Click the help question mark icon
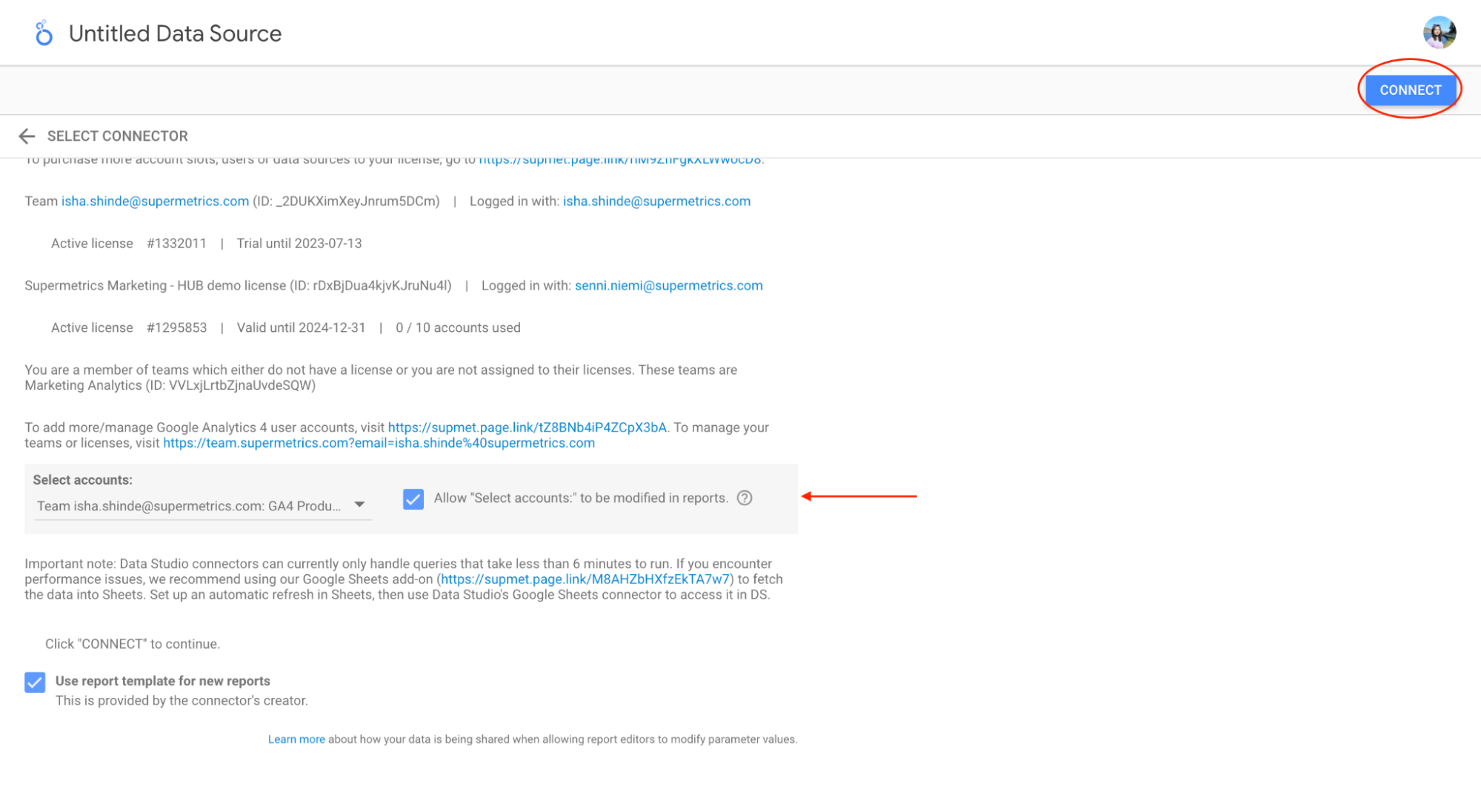The height and width of the screenshot is (812, 1481). (745, 498)
